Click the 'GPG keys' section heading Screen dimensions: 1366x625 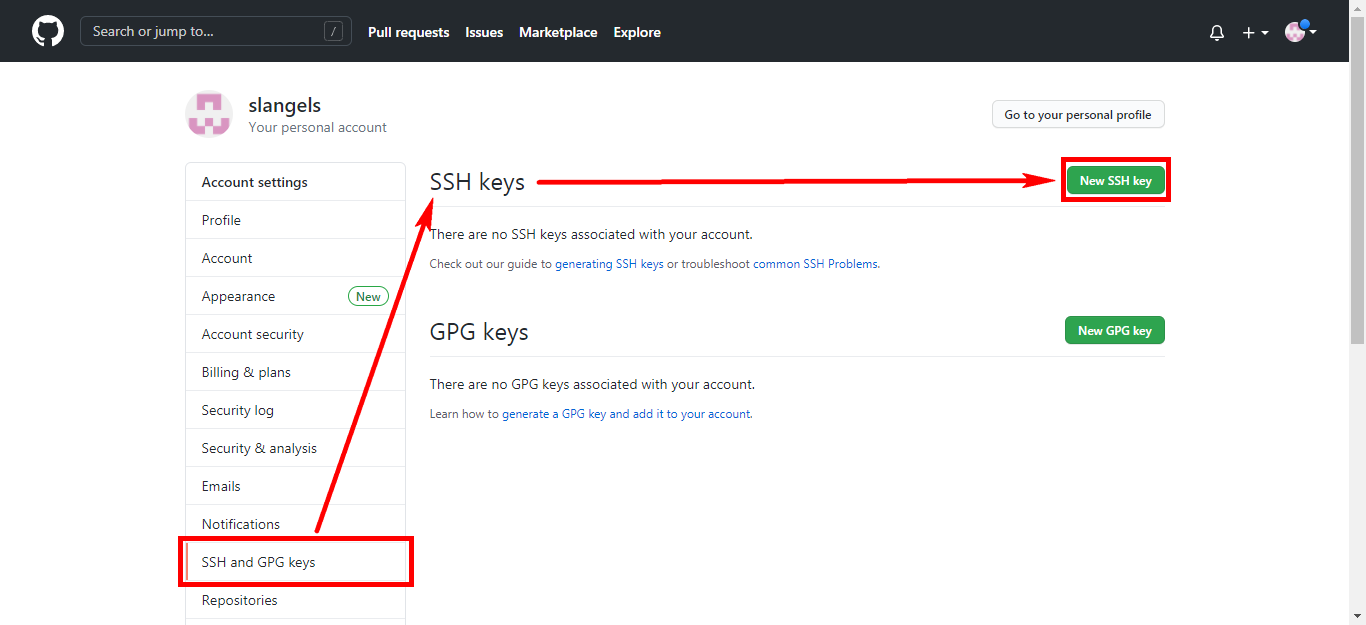pos(479,331)
